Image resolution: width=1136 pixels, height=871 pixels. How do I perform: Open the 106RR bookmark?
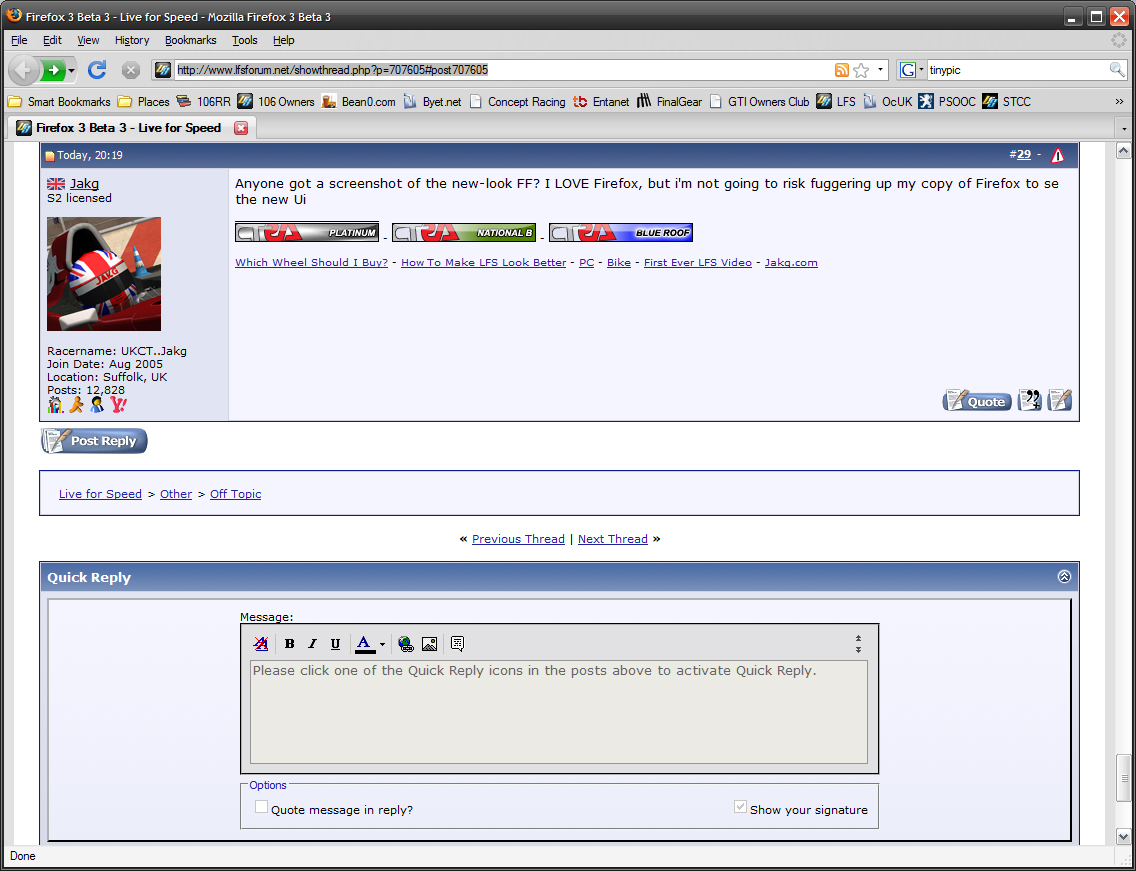pos(203,101)
